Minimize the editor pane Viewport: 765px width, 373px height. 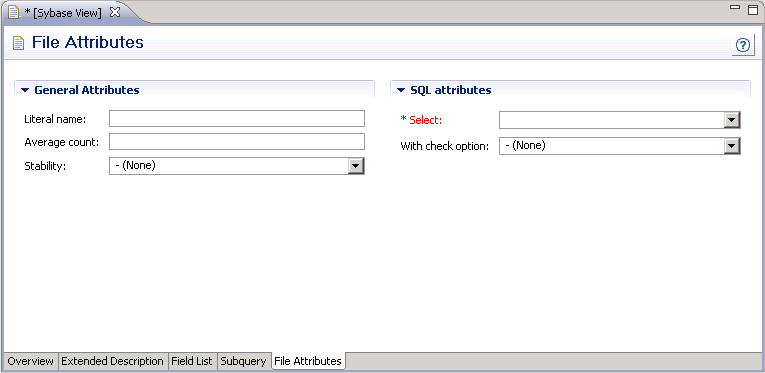[x=735, y=7]
